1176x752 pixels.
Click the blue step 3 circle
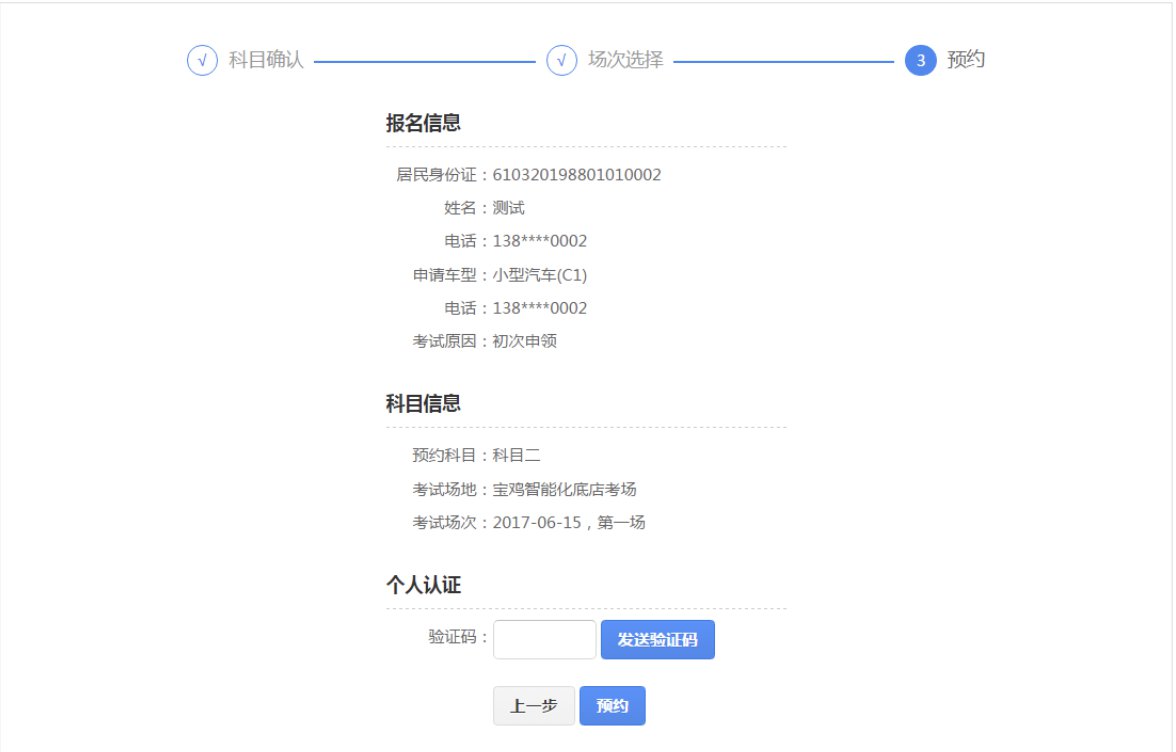(x=920, y=60)
